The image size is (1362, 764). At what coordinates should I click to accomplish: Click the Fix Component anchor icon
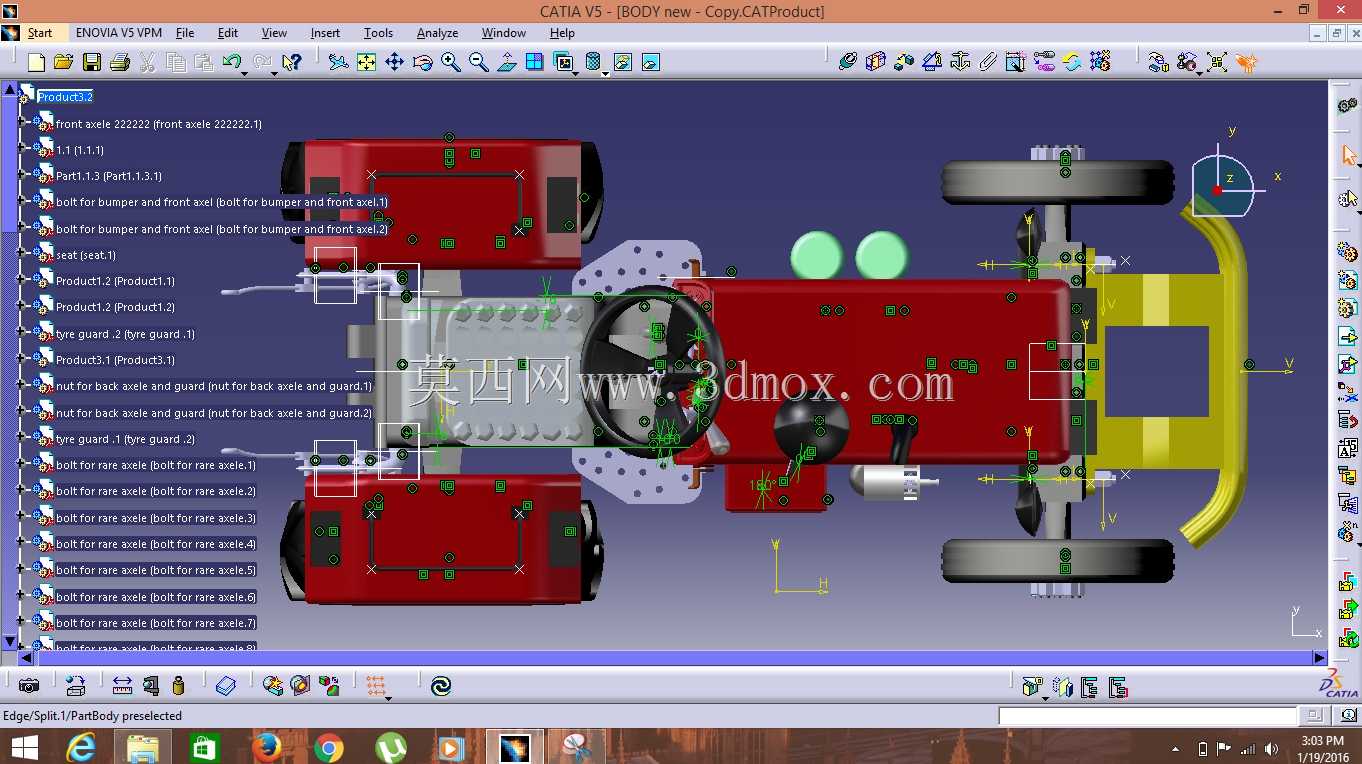pos(960,62)
